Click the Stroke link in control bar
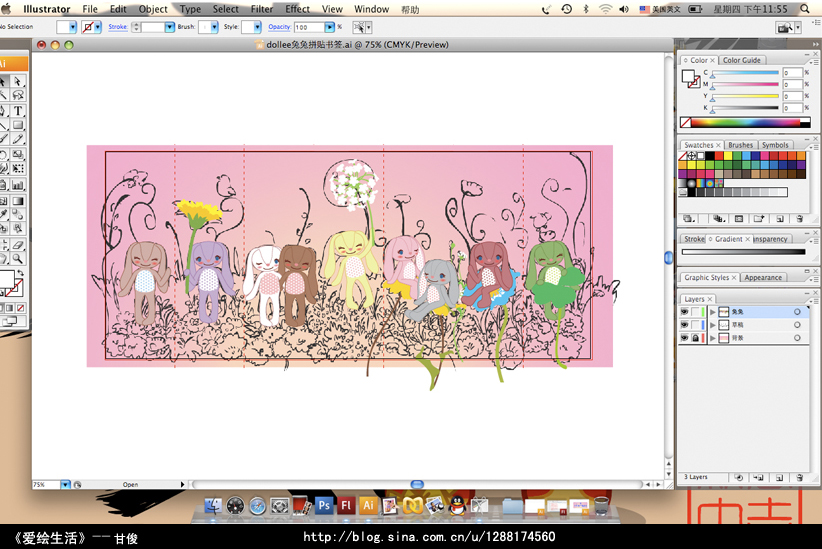822x549 pixels. click(118, 27)
